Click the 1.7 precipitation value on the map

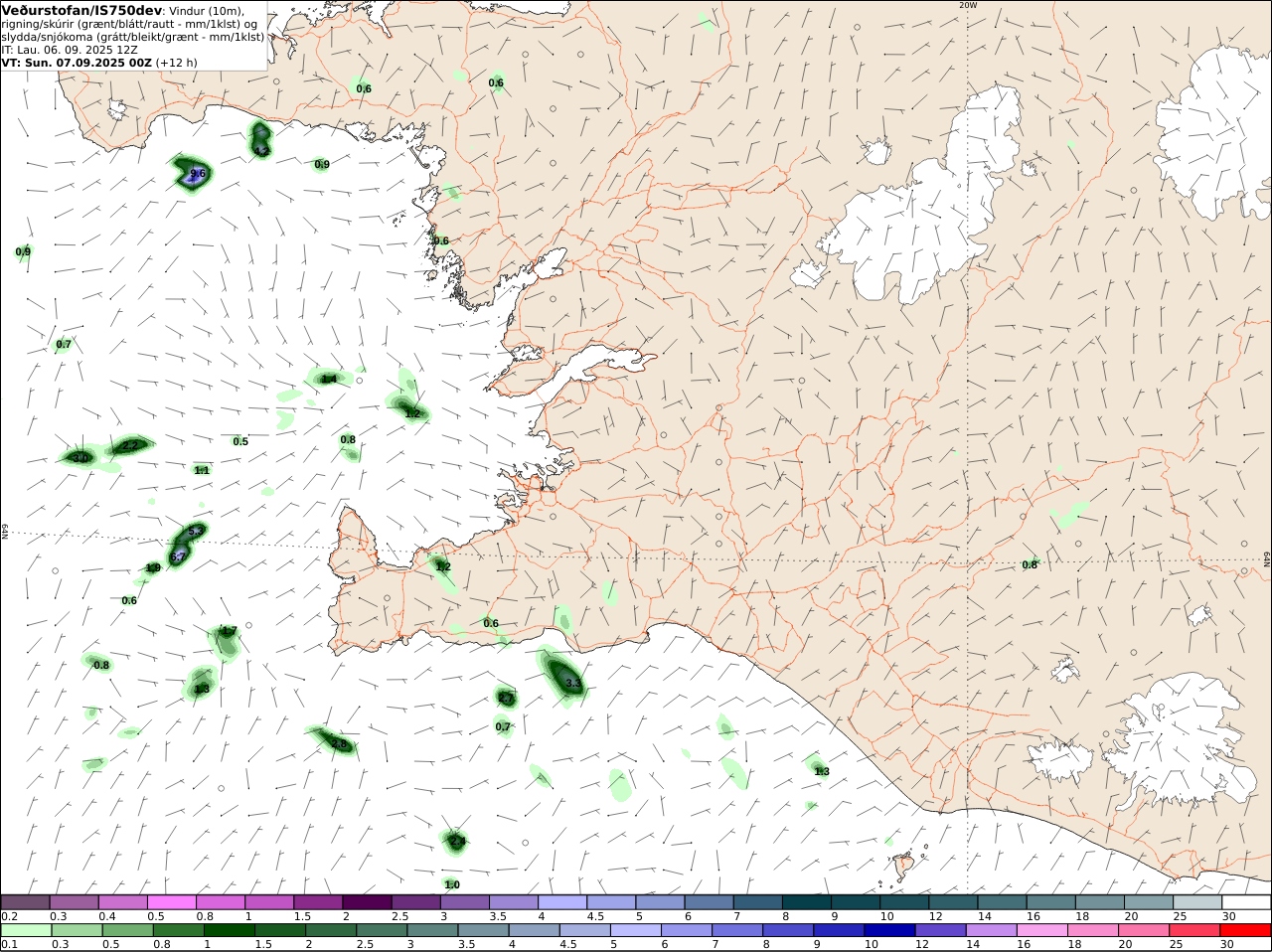click(x=228, y=631)
